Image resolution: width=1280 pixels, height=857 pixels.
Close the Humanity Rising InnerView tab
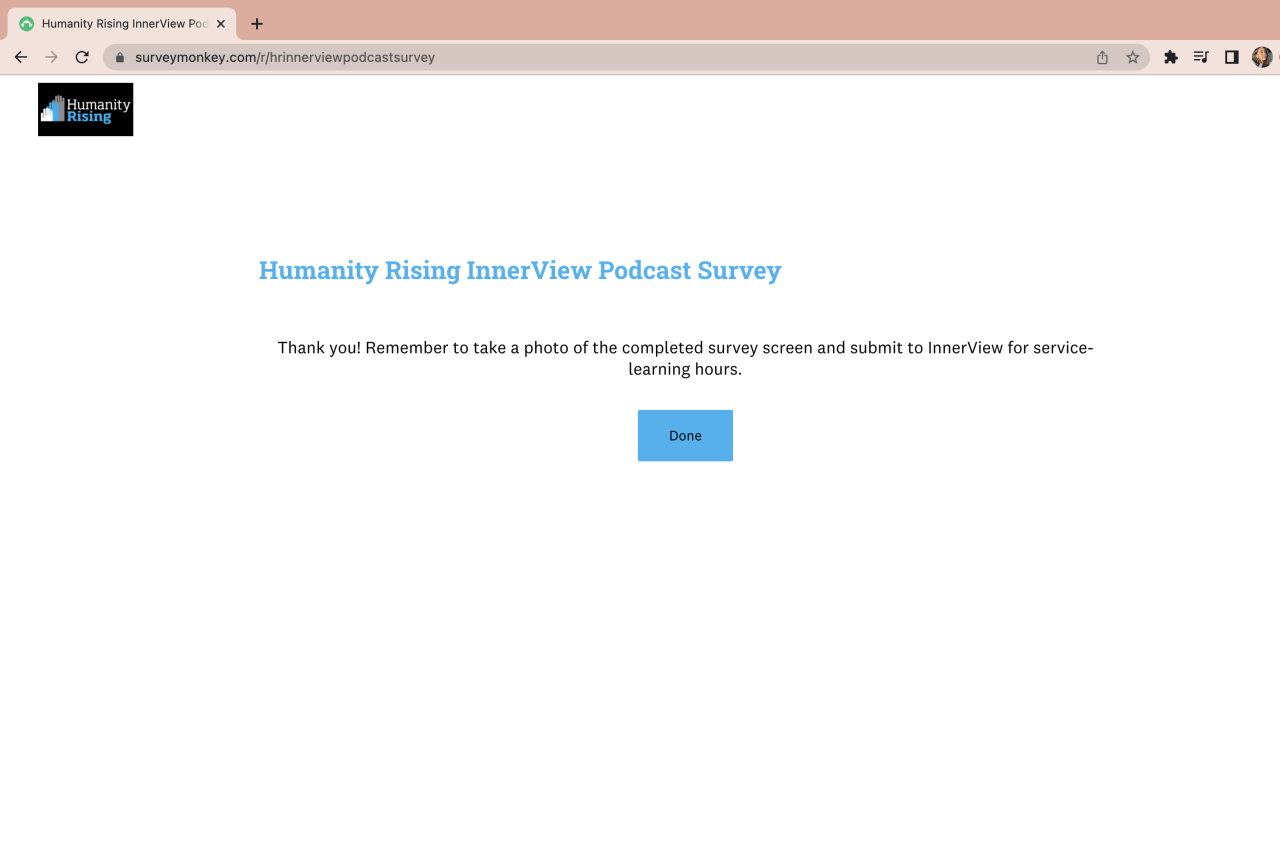[221, 24]
